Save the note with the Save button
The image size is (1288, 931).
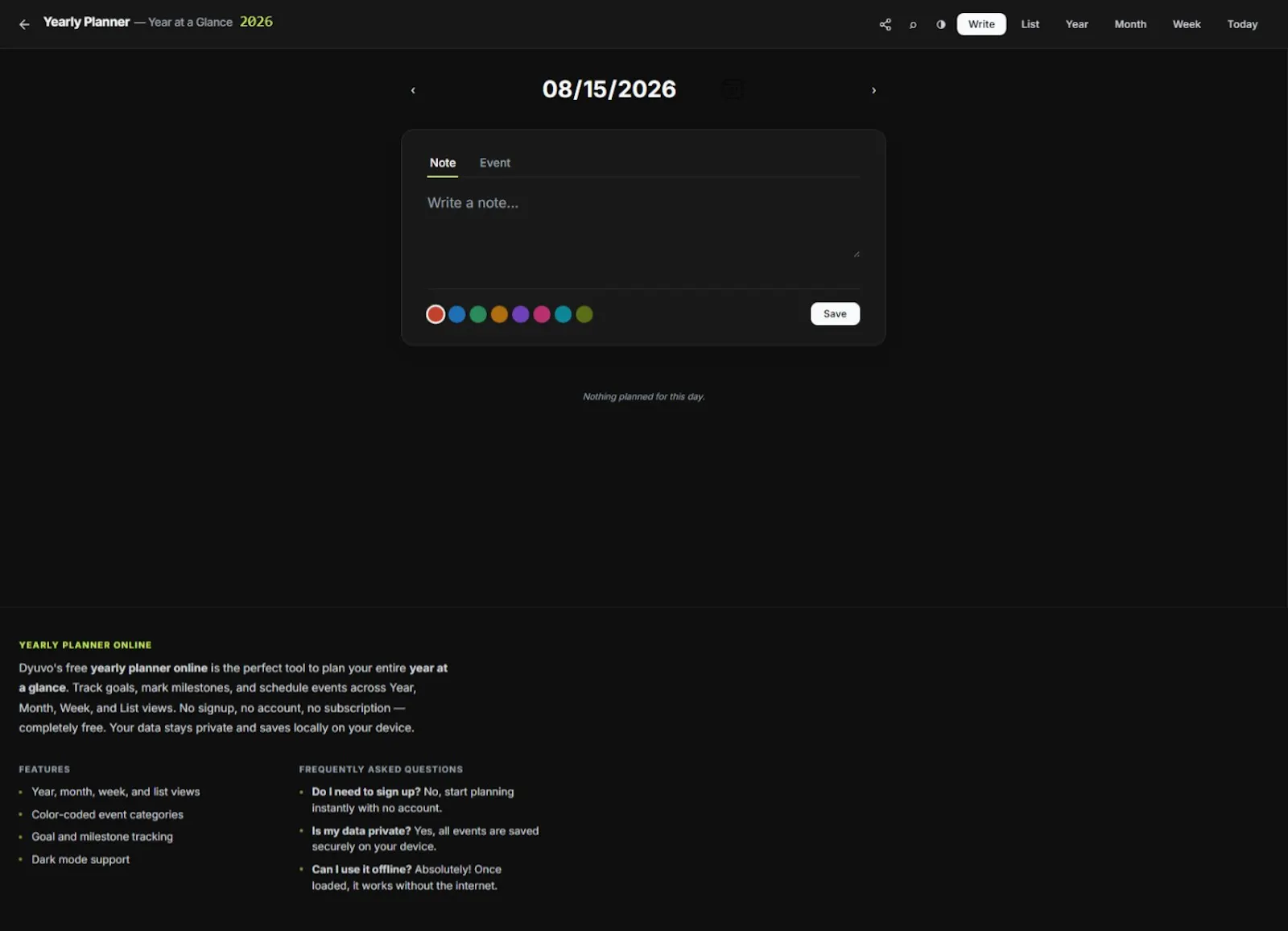click(835, 314)
